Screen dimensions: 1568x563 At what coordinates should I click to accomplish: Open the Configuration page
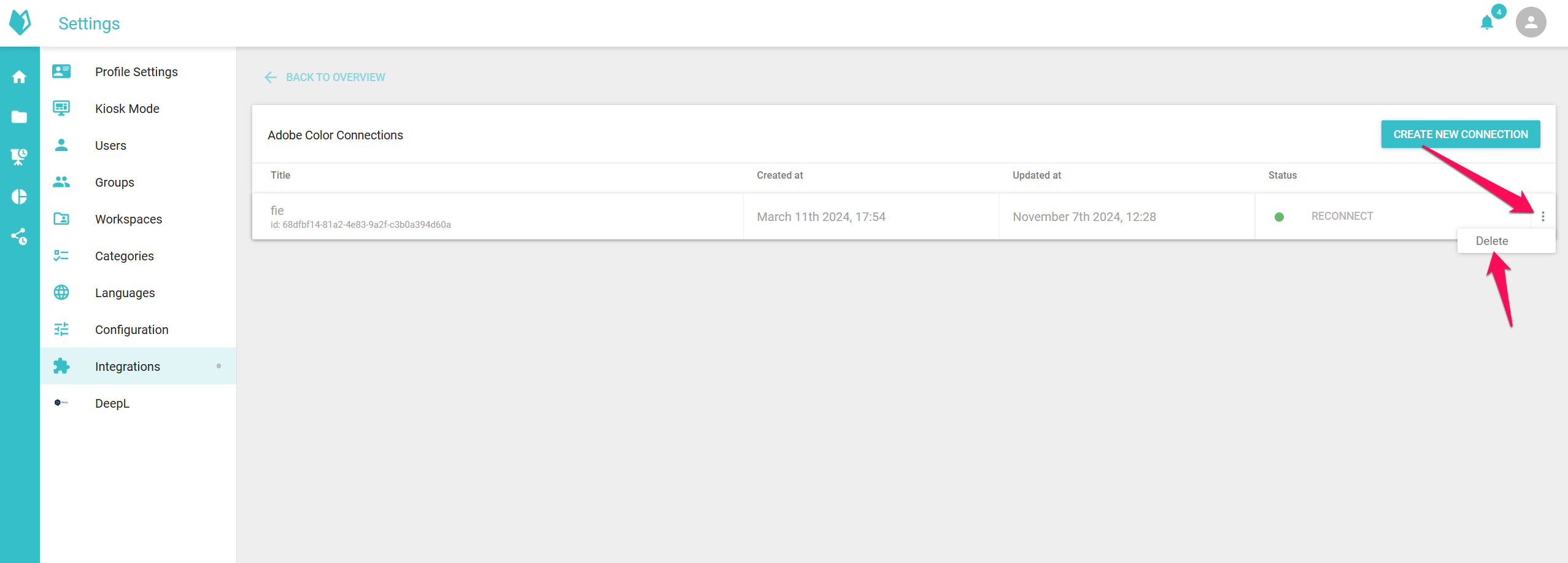138,329
